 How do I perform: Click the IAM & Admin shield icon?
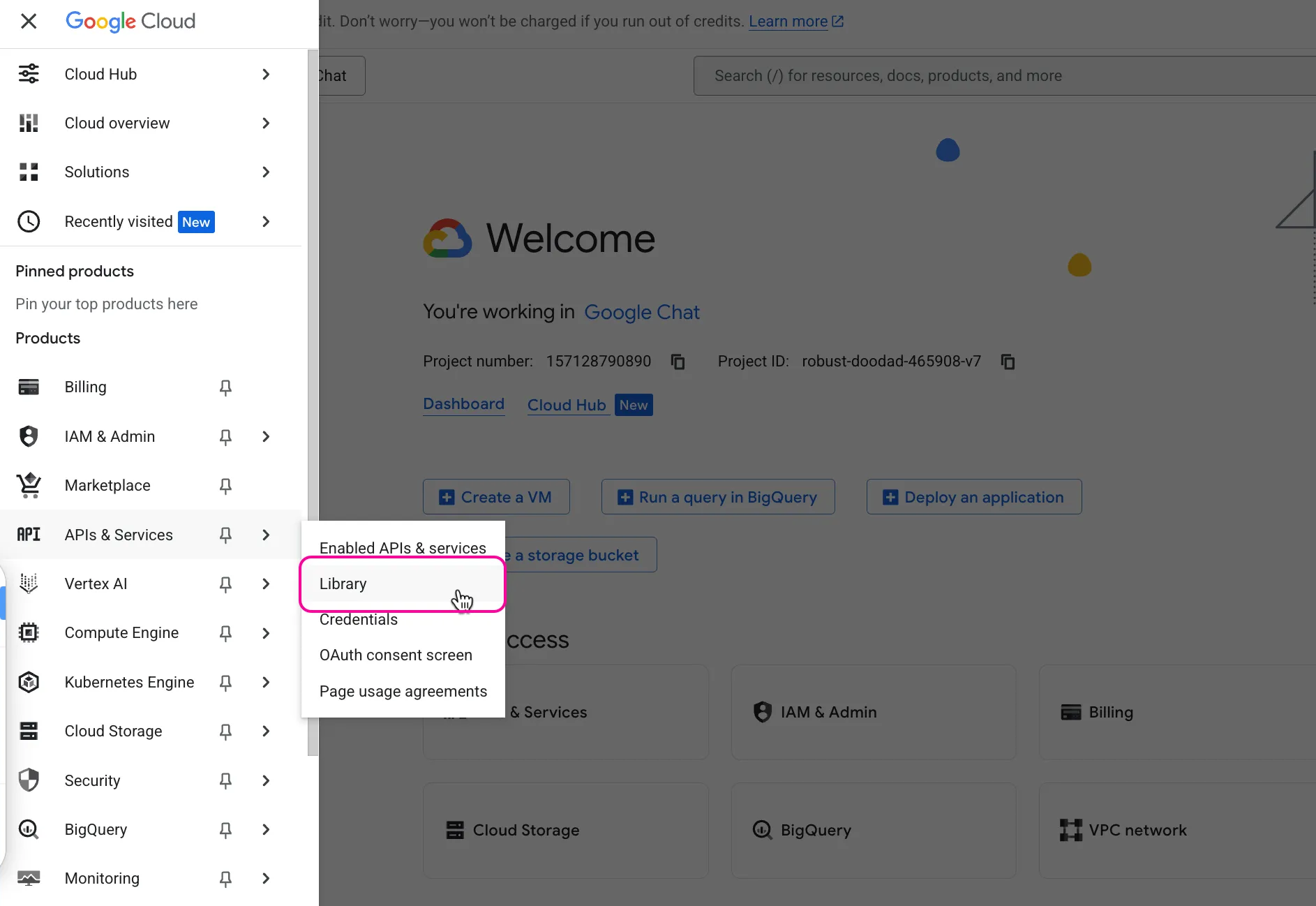click(29, 436)
